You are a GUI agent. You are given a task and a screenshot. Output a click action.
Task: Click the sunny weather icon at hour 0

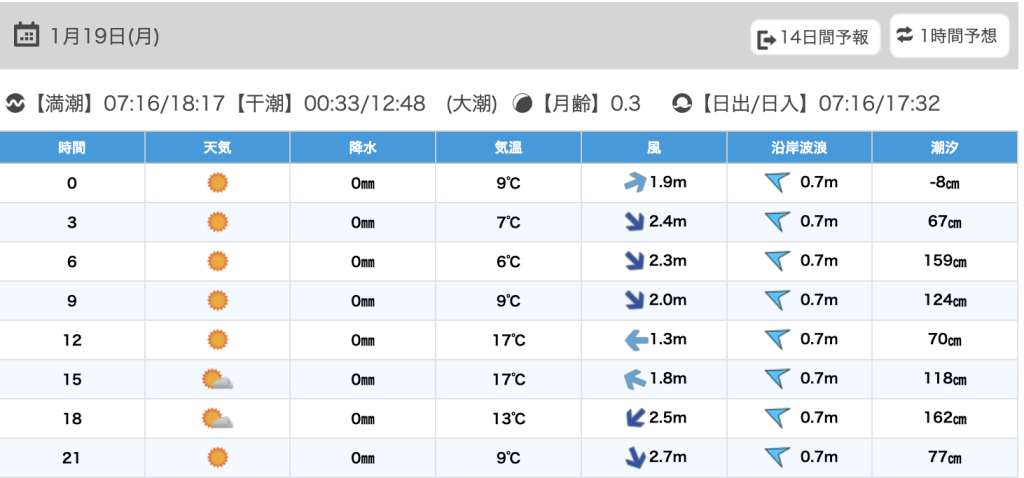click(x=217, y=183)
